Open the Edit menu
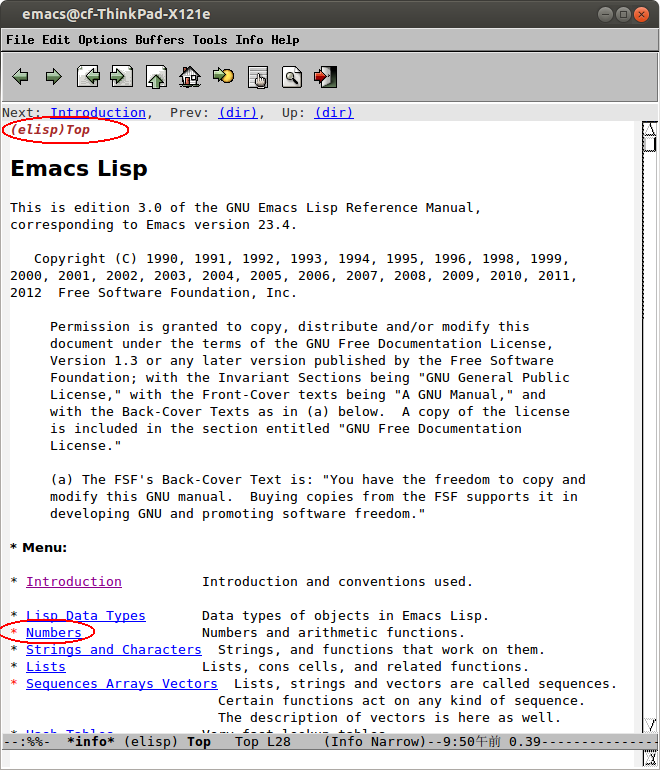Screen dimensions: 660x770 (x=56, y=40)
